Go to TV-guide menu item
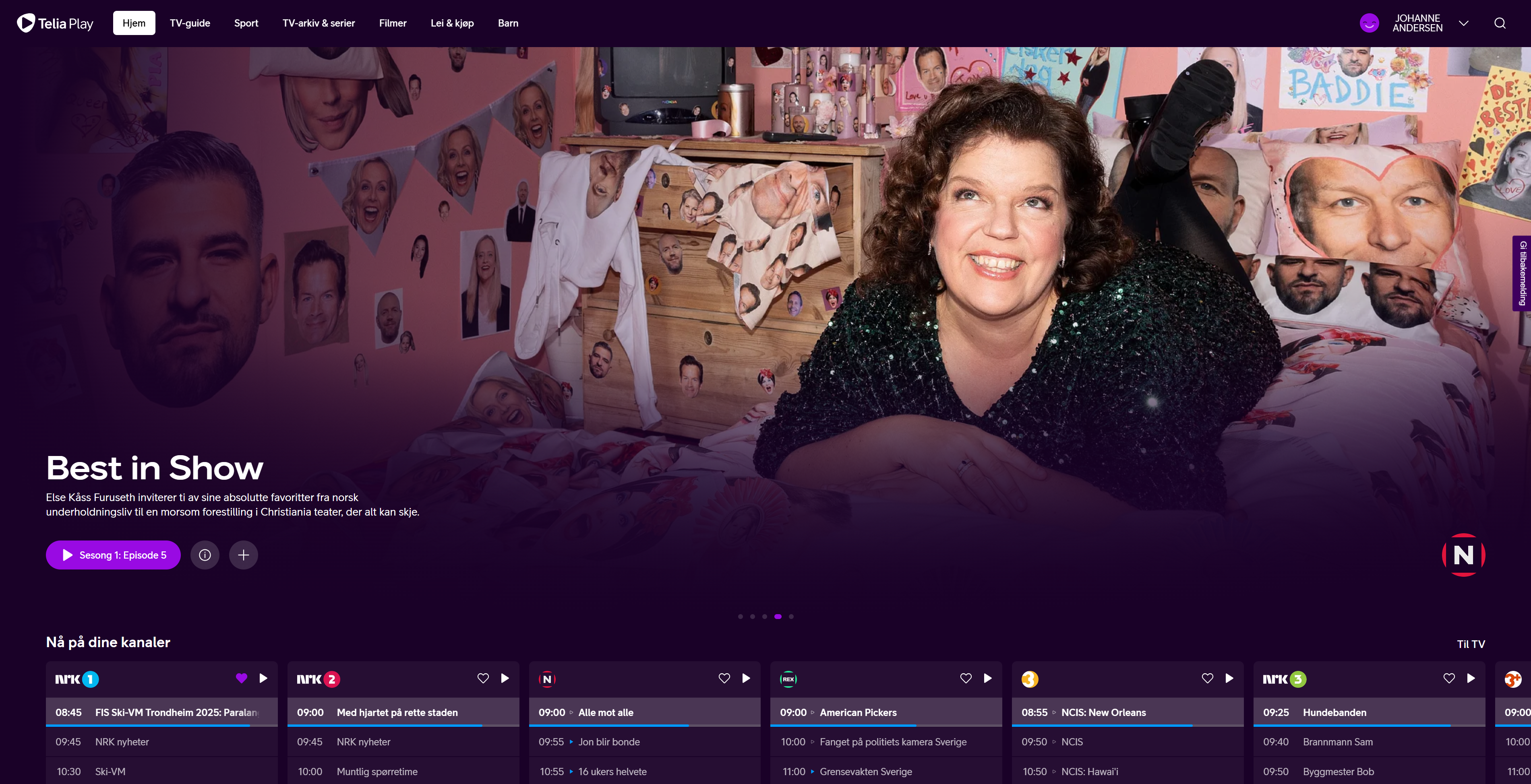Viewport: 1531px width, 784px height. tap(190, 23)
